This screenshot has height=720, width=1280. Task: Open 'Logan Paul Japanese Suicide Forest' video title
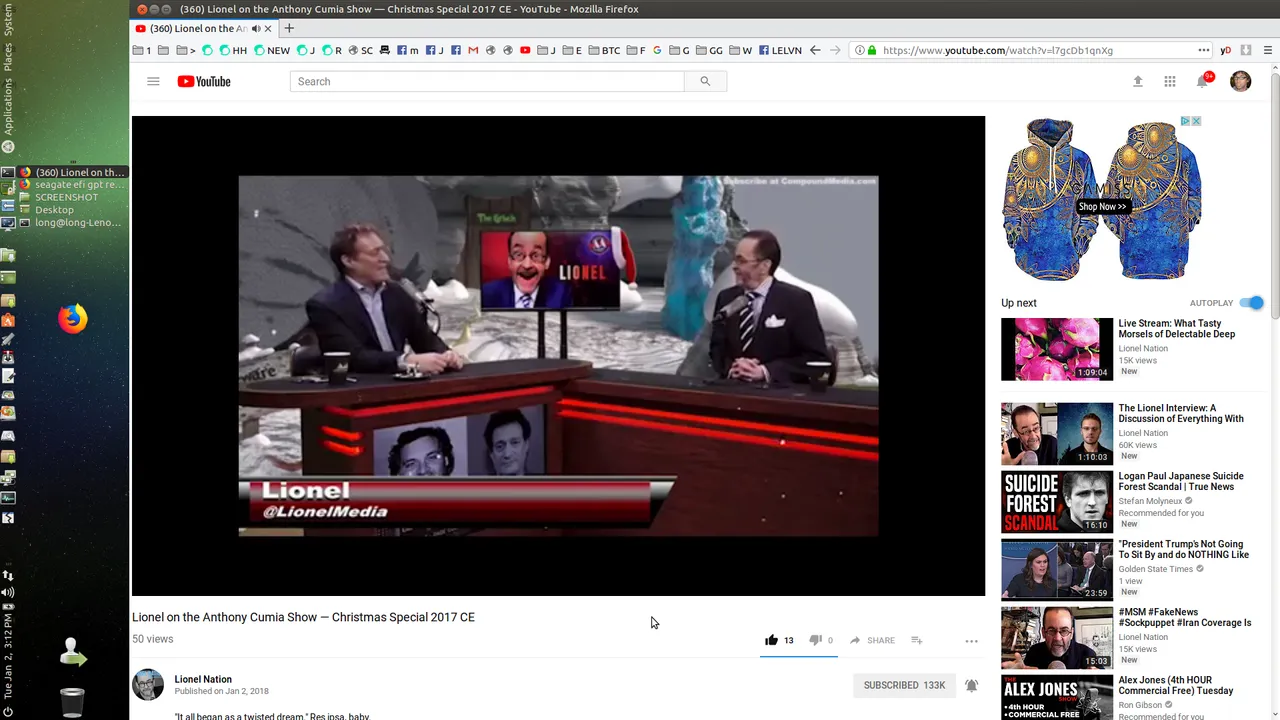[1181, 481]
